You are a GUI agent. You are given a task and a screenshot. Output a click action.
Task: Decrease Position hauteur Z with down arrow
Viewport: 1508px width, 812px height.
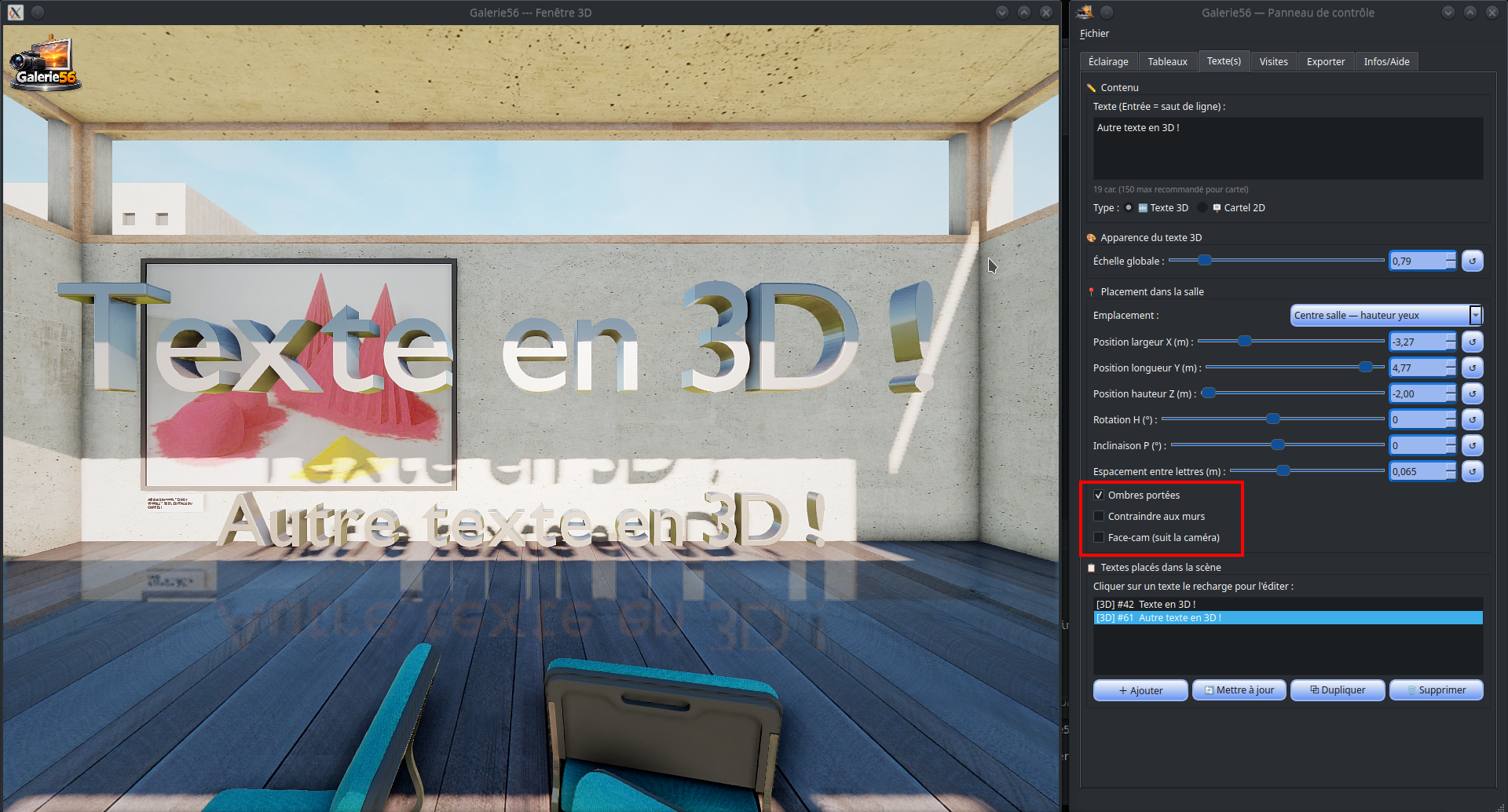click(1451, 399)
